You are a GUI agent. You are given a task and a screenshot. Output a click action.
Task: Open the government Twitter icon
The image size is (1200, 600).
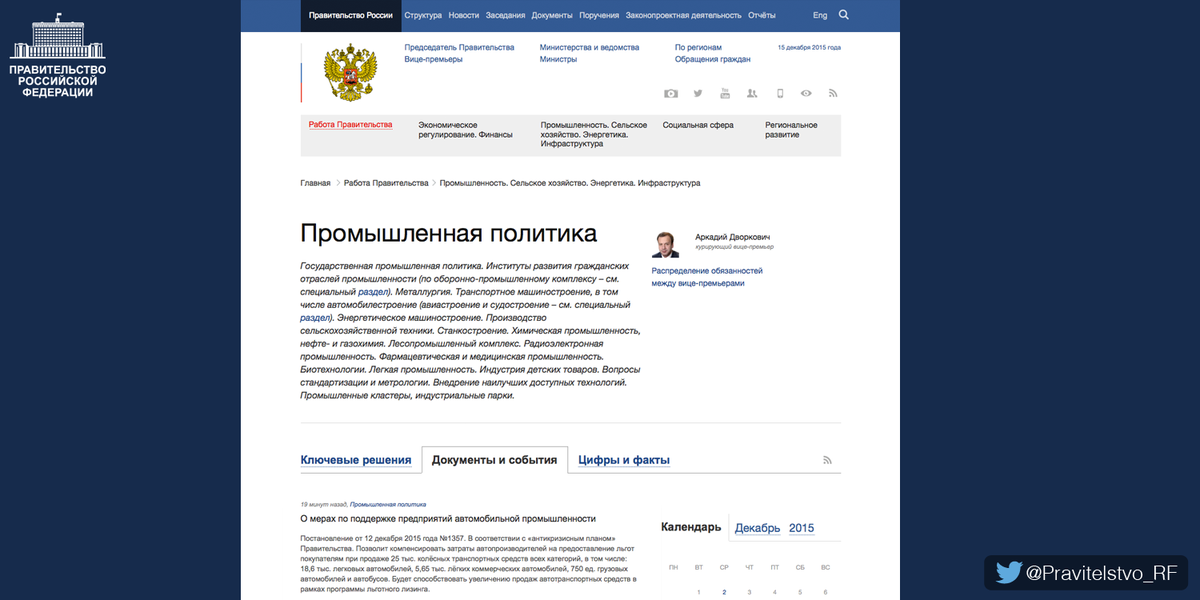point(698,93)
